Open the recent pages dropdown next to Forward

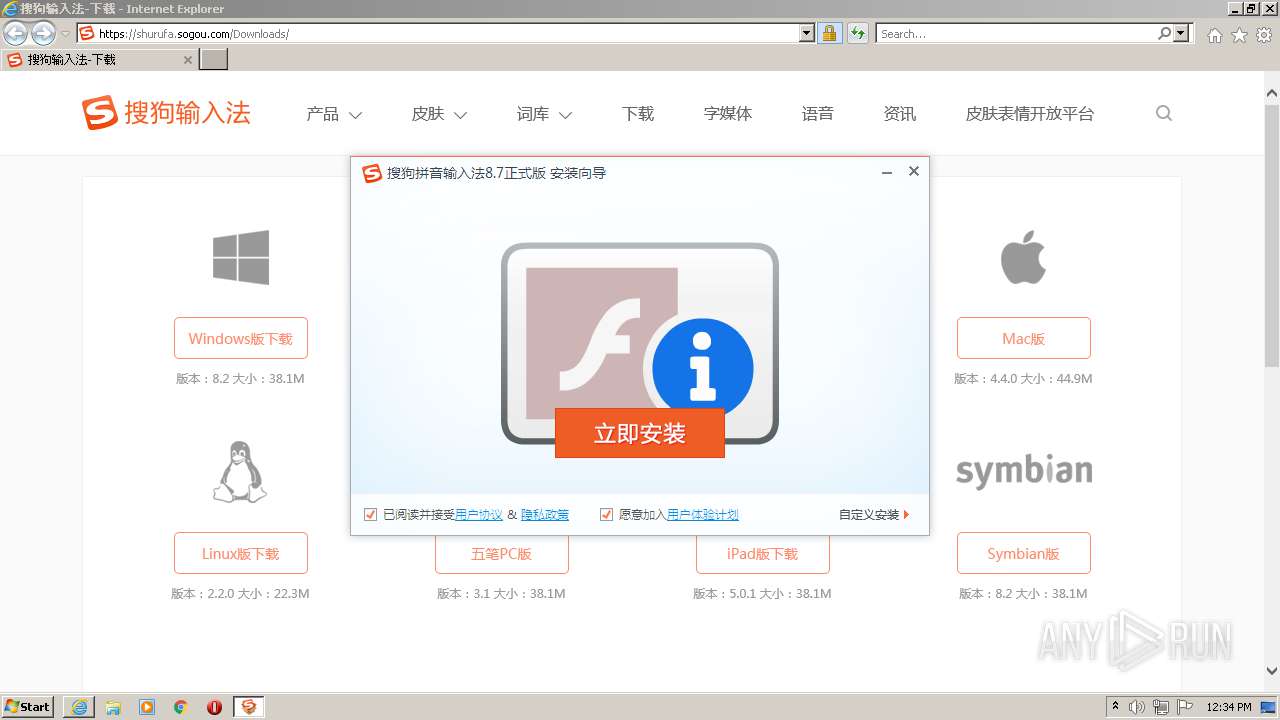point(65,34)
